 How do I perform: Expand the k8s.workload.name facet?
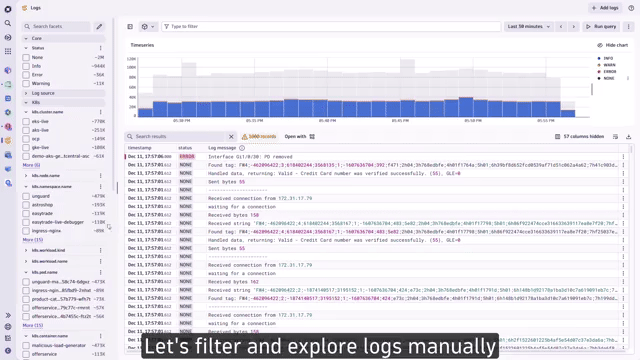coord(26,261)
